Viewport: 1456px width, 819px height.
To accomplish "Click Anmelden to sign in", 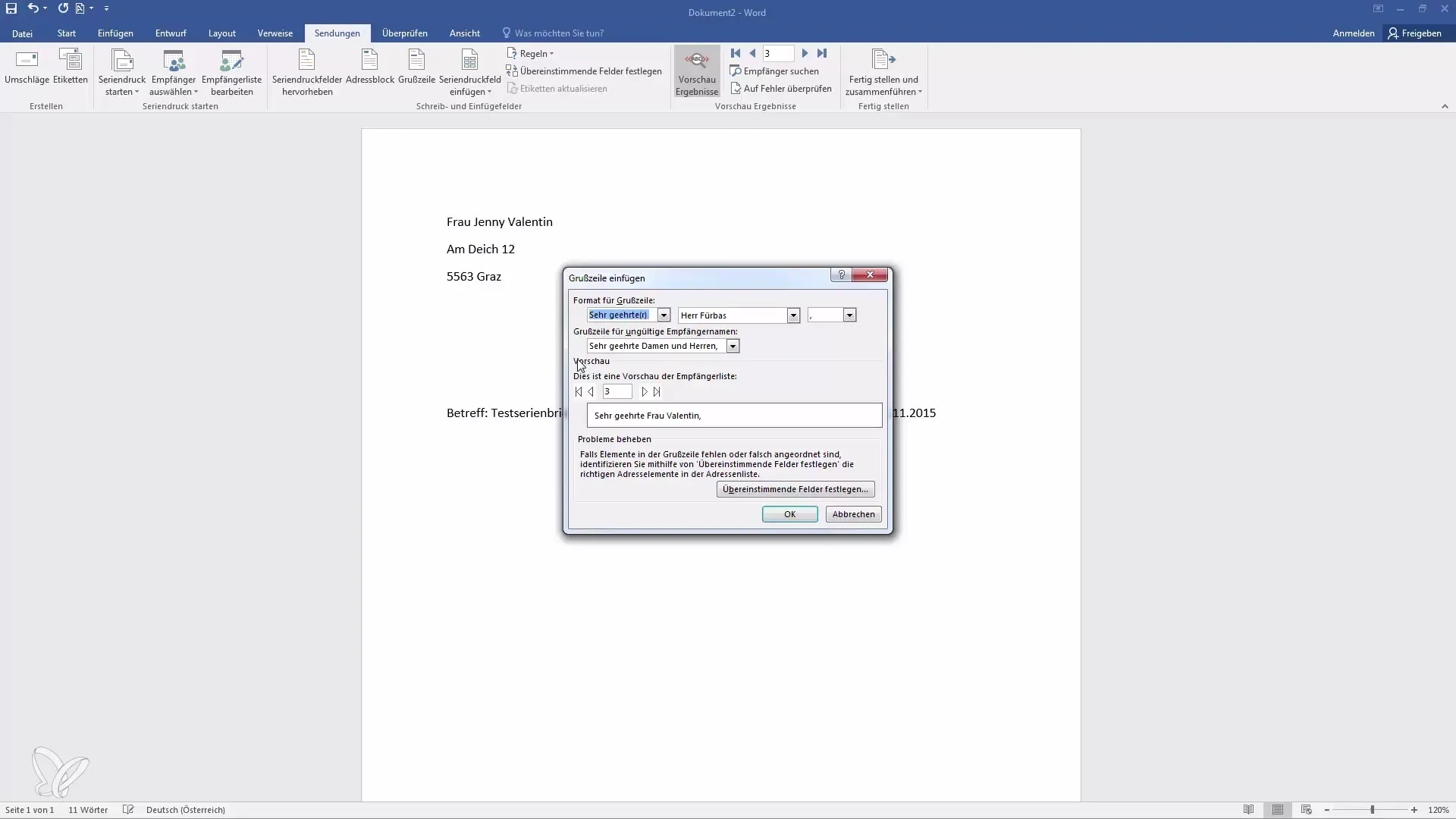I will (x=1354, y=33).
